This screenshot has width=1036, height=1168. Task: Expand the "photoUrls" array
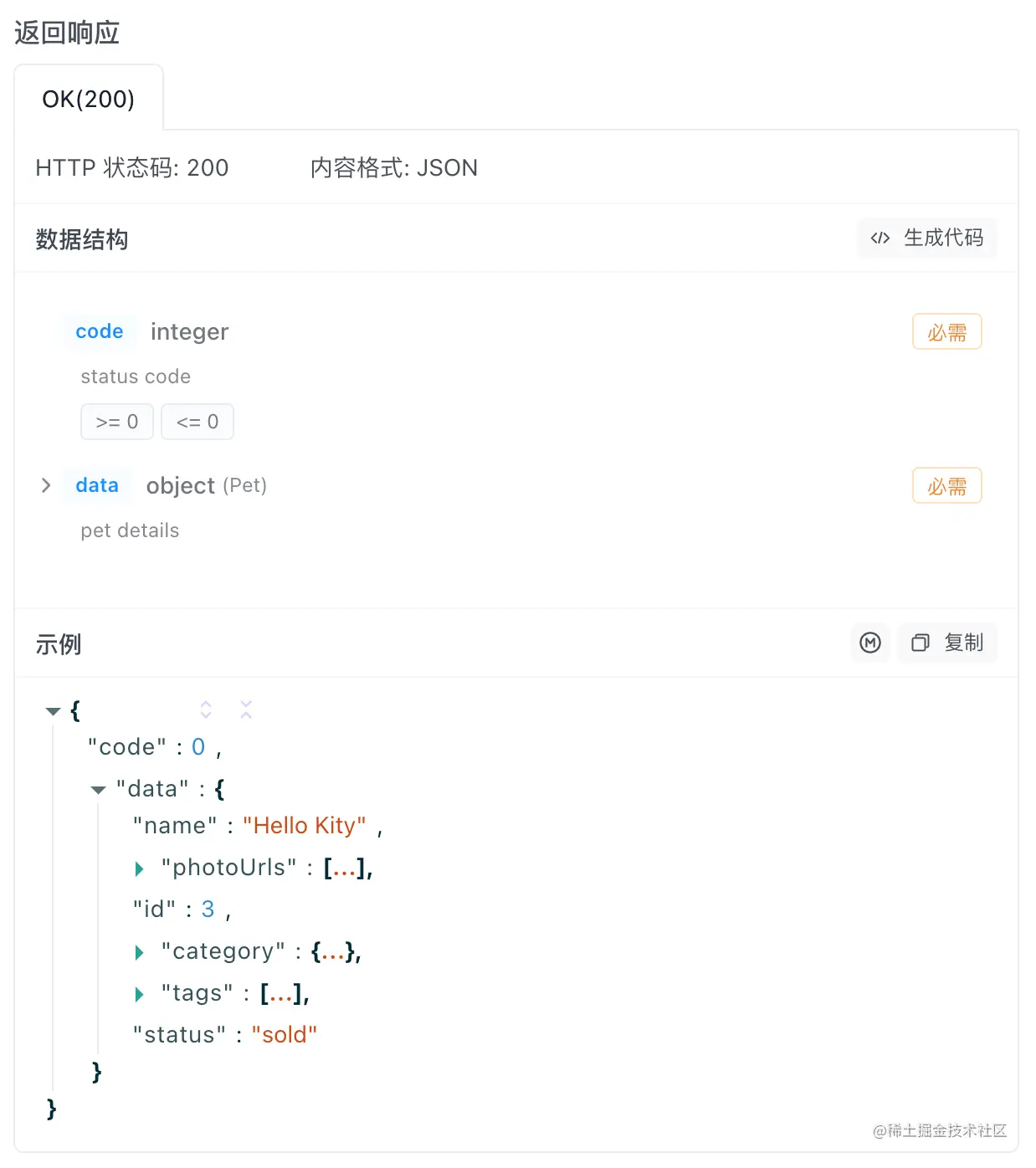coord(140,869)
